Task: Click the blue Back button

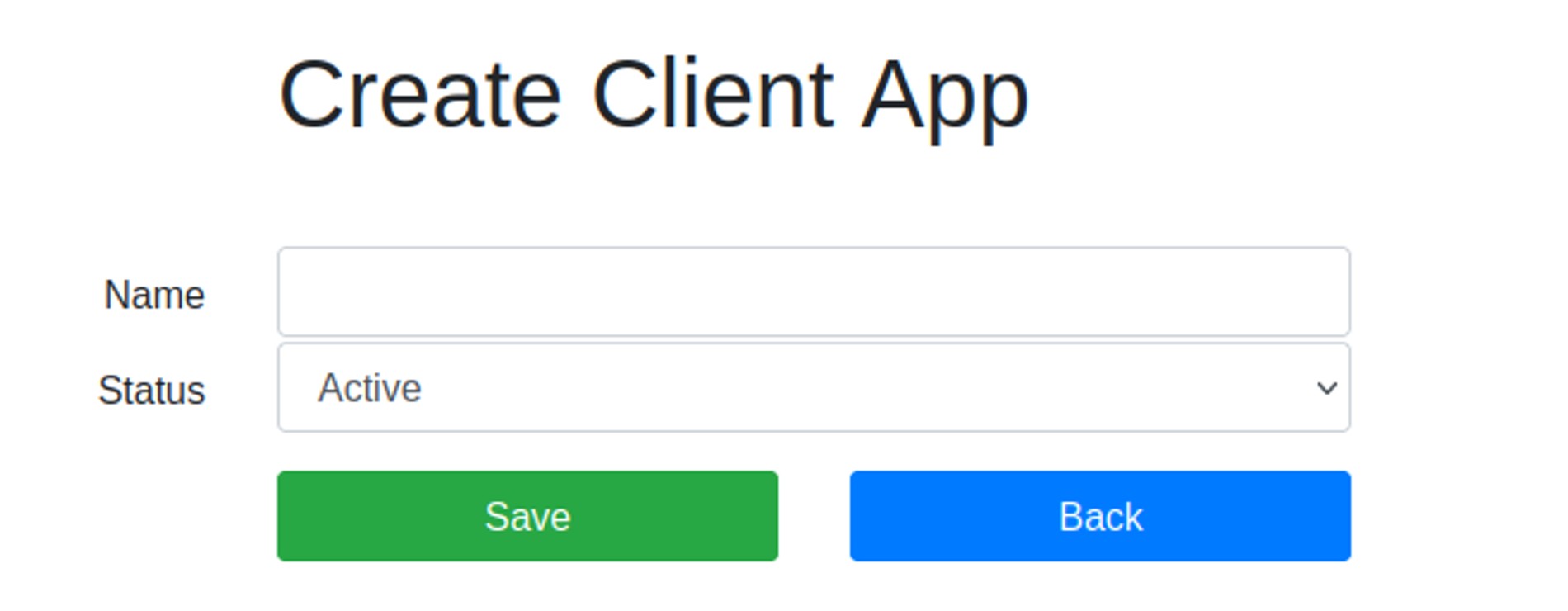Action: click(x=1100, y=516)
